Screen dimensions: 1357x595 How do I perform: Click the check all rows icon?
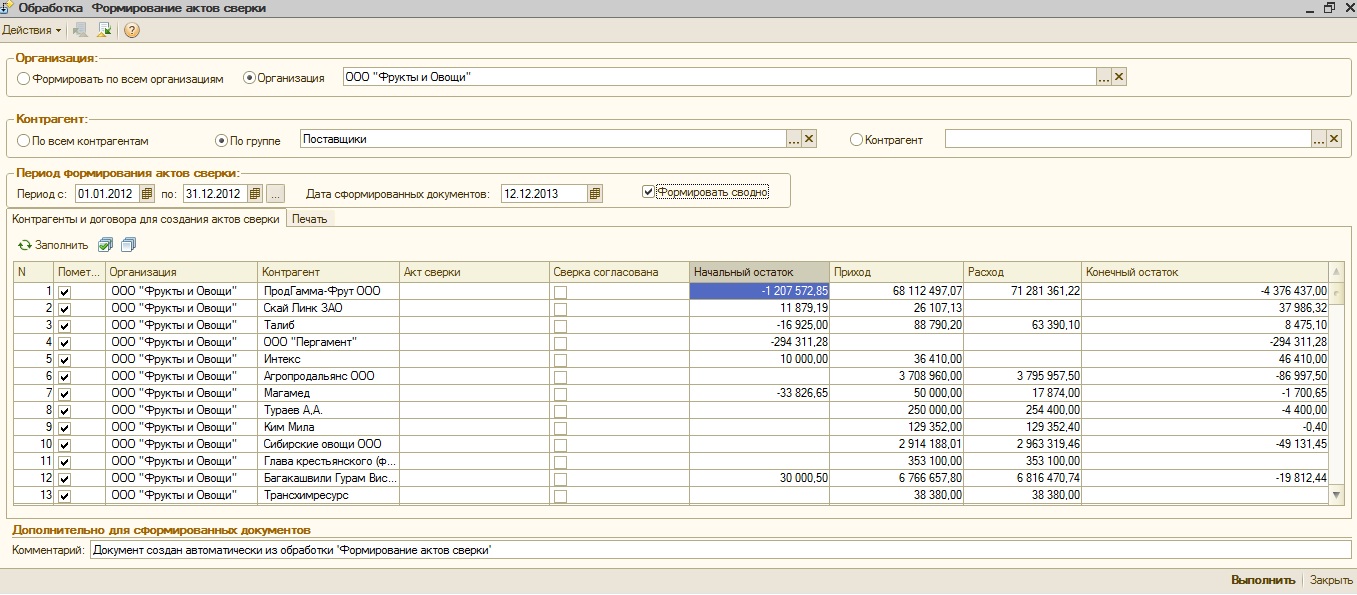pyautogui.click(x=106, y=244)
